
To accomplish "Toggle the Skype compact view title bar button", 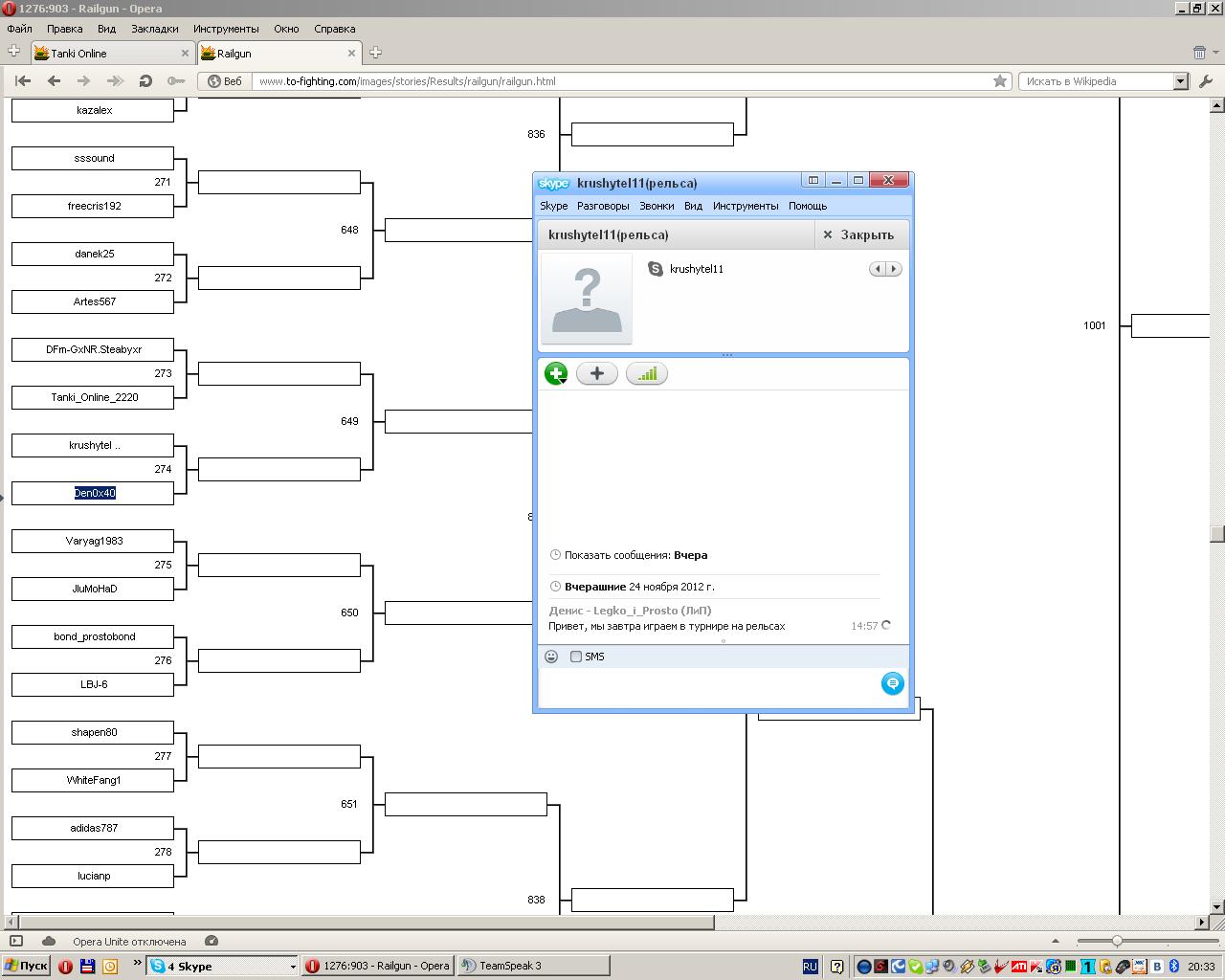I will click(813, 180).
